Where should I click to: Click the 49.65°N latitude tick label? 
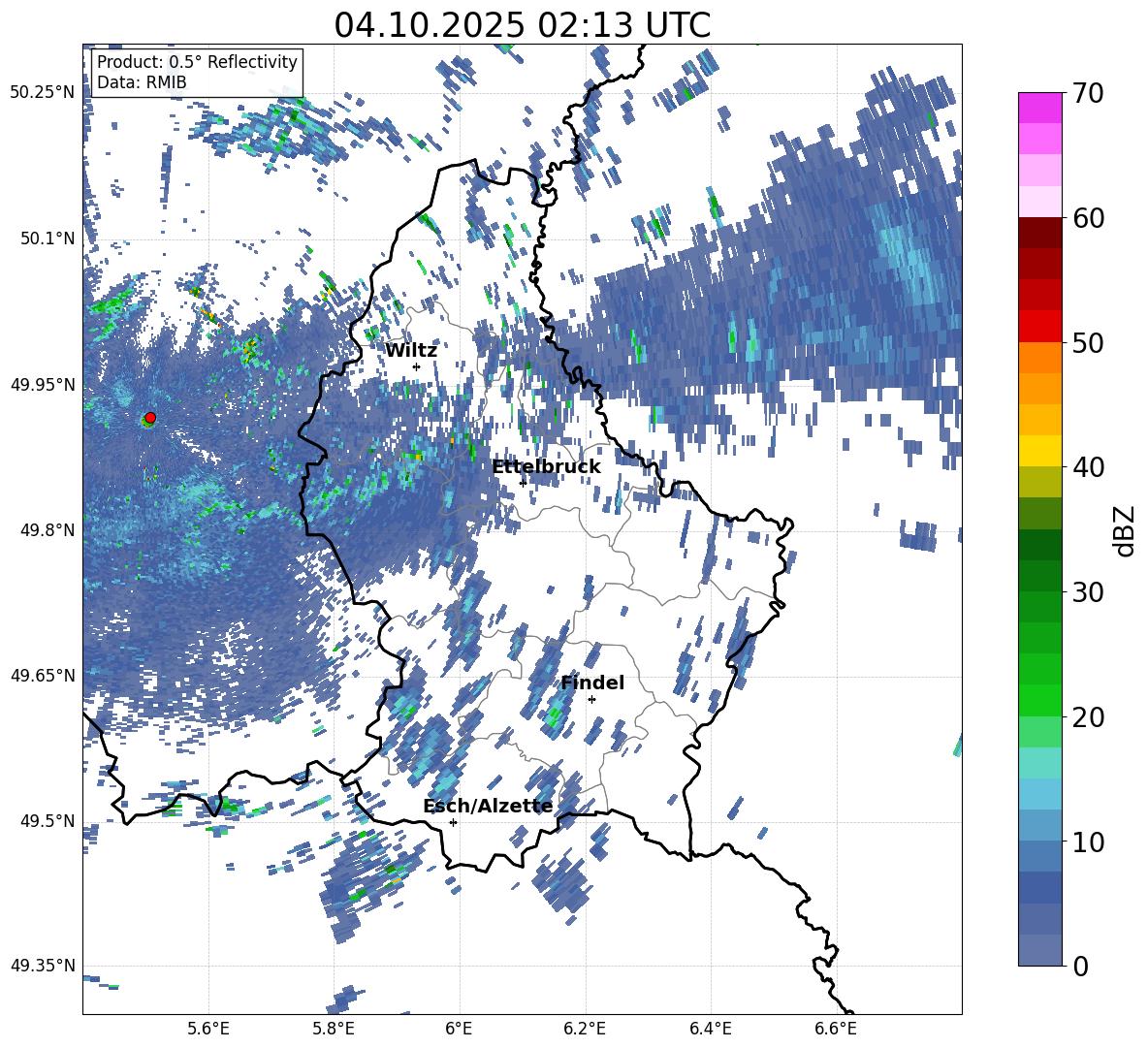43,675
